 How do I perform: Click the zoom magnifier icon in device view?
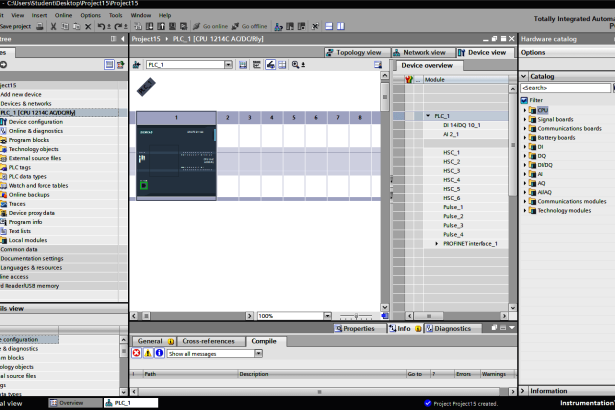[294, 64]
